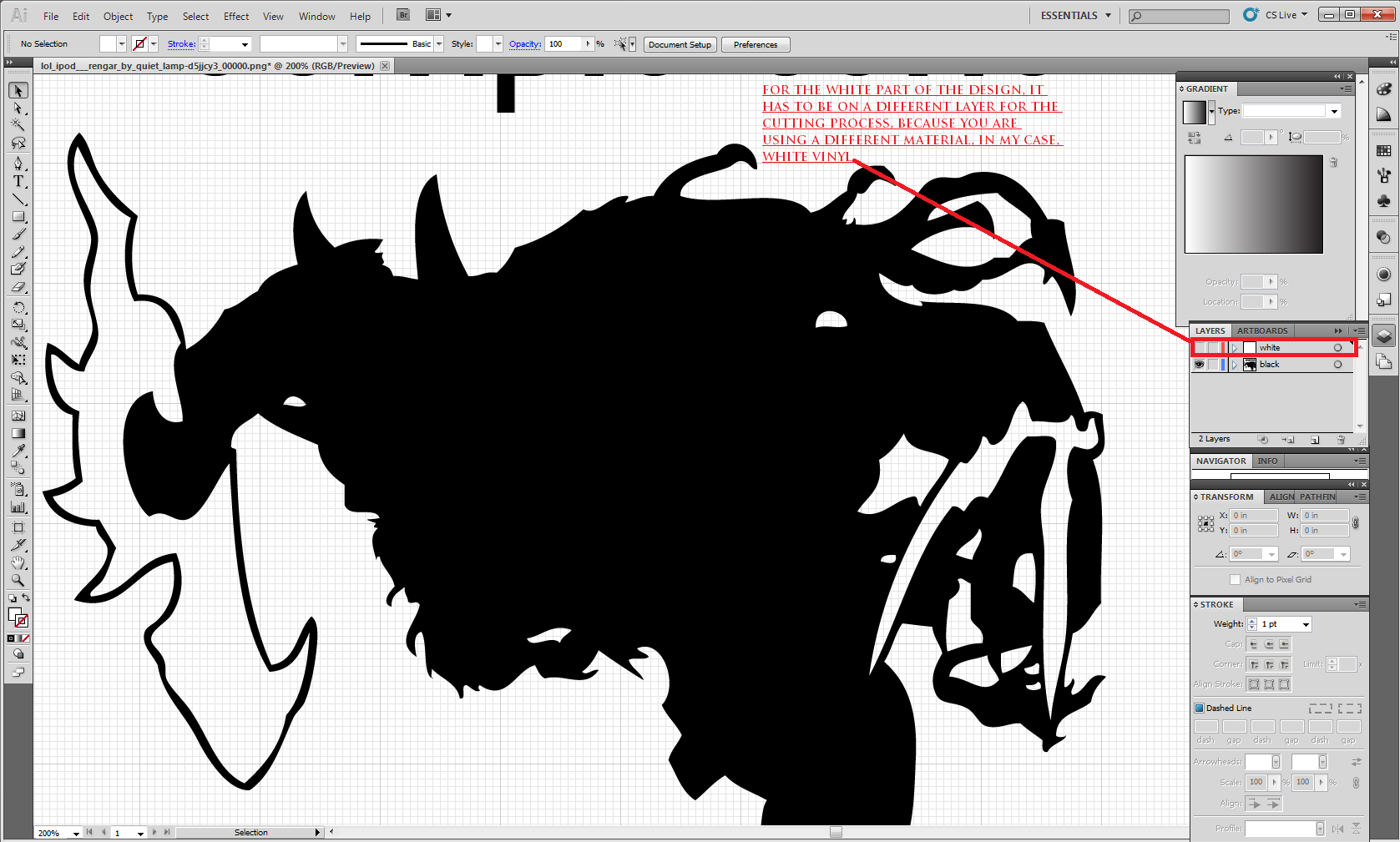Click the target circle for black layer
This screenshot has height=842, width=1400.
tap(1337, 365)
